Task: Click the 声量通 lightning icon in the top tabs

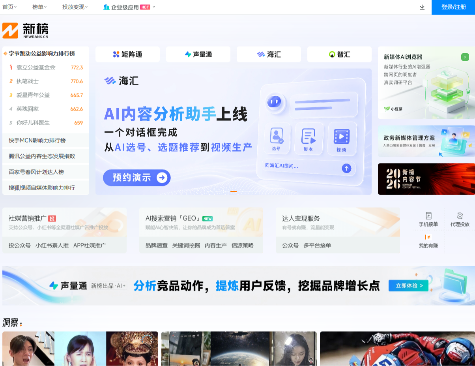Action: click(188, 54)
